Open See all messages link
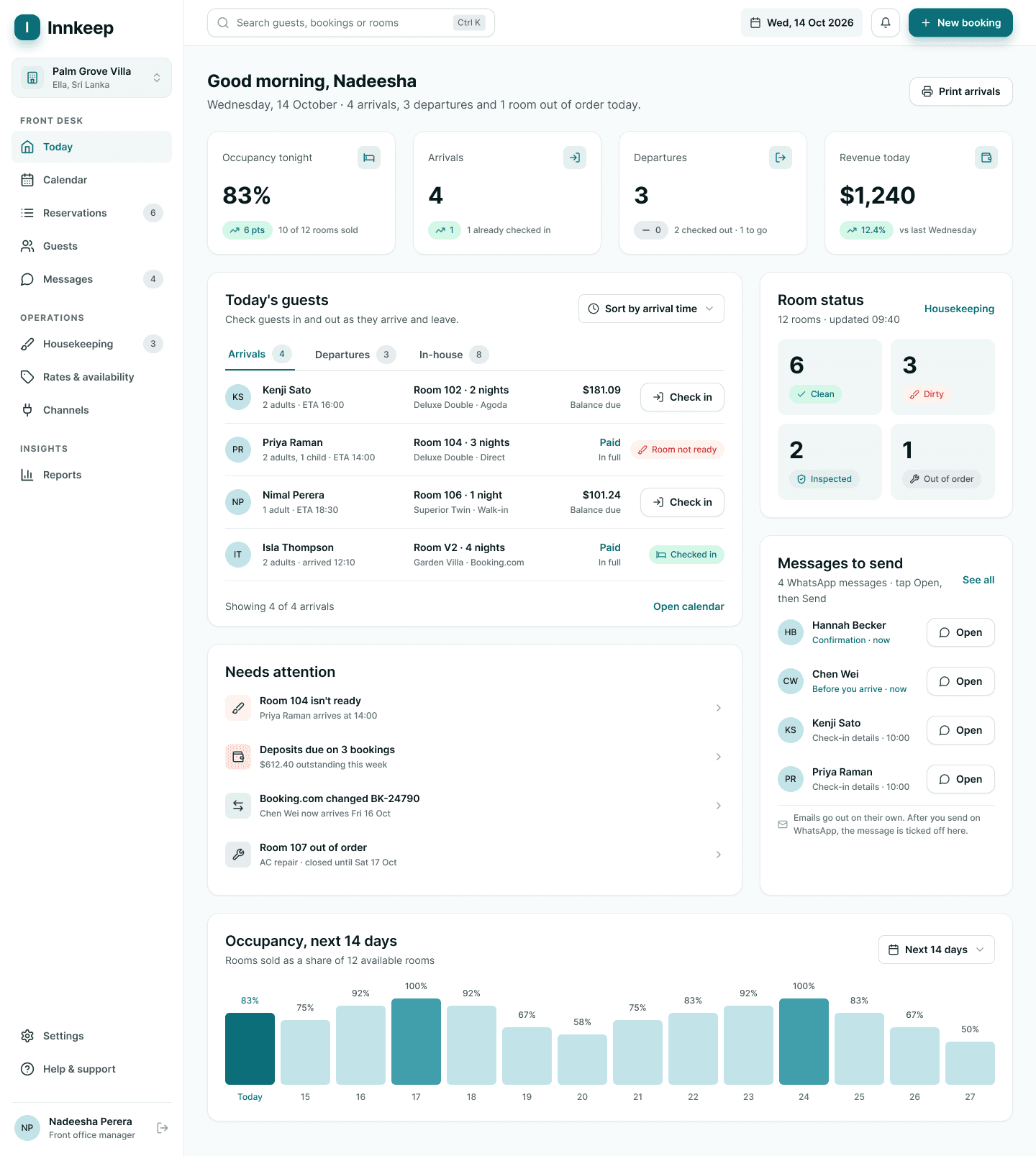The height and width of the screenshot is (1156, 1036). tap(978, 580)
